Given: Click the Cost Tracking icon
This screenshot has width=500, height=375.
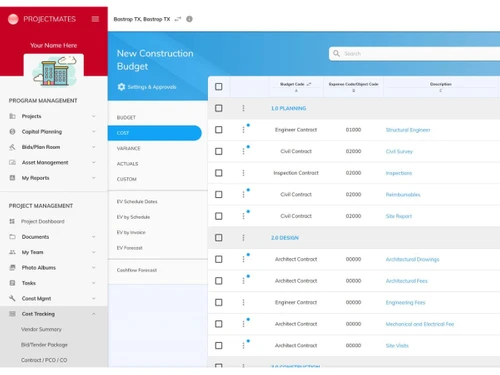Looking at the screenshot, I should pyautogui.click(x=12, y=314).
